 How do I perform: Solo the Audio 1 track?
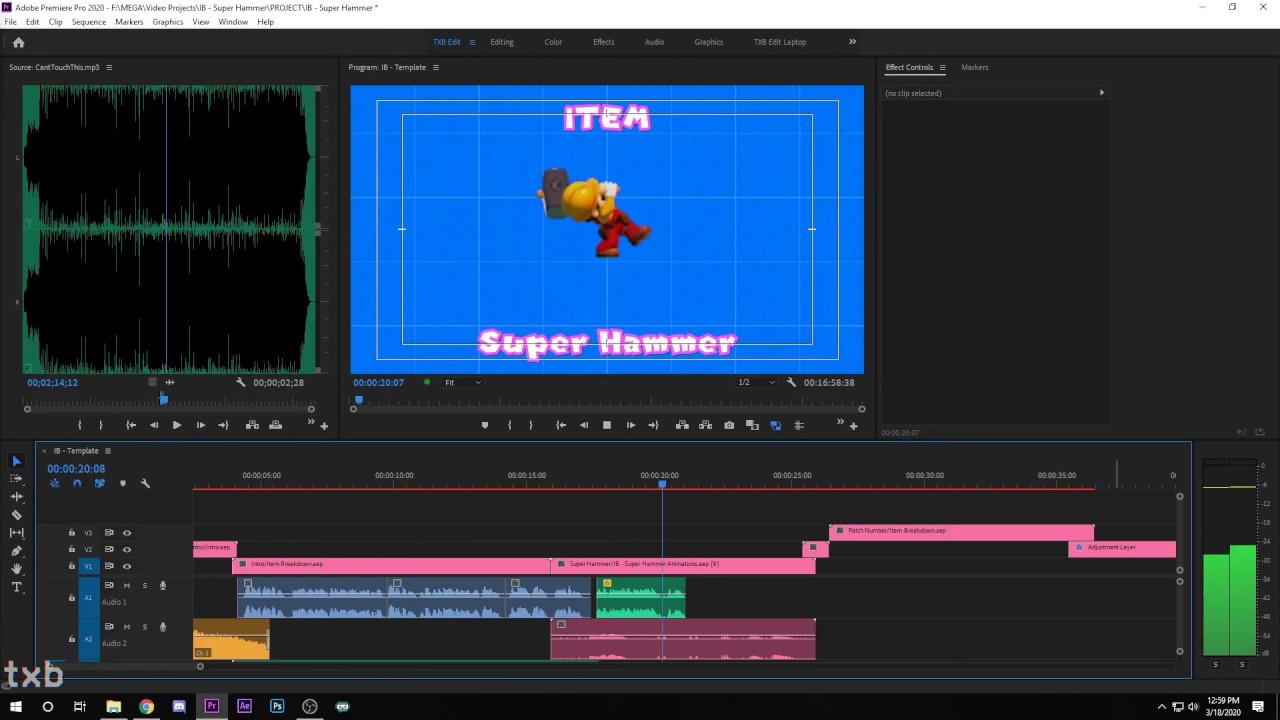coord(144,585)
